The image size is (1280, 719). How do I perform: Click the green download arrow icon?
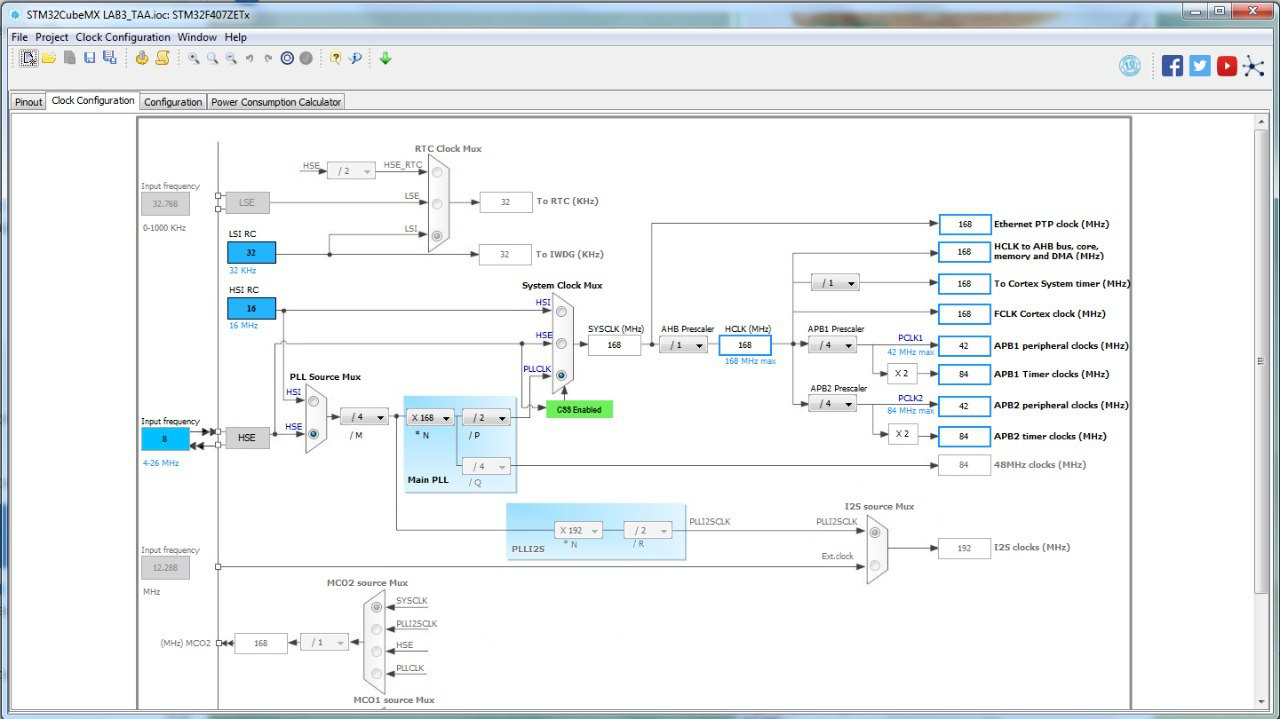[x=385, y=58]
